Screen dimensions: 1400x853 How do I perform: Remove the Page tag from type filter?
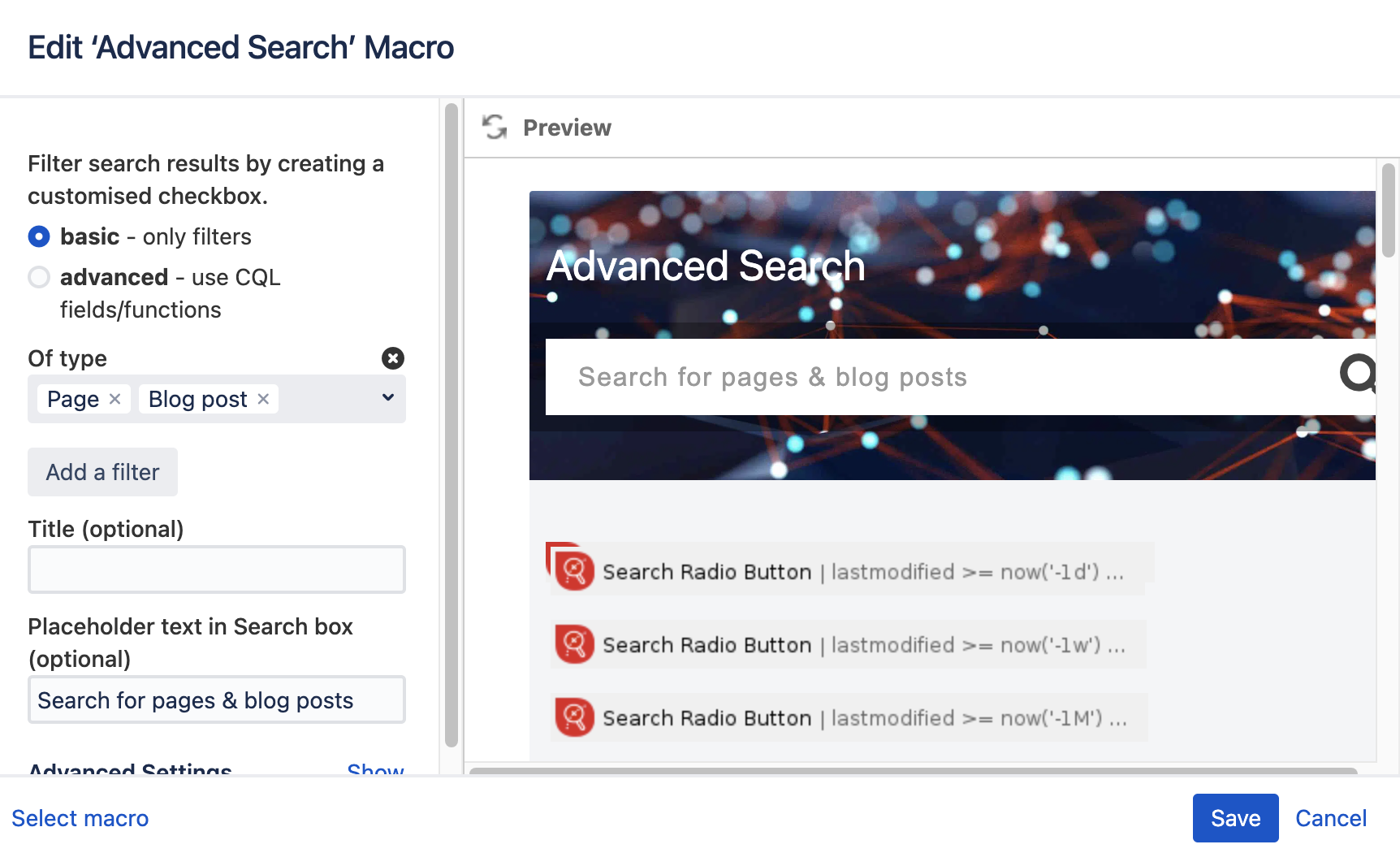[x=115, y=399]
